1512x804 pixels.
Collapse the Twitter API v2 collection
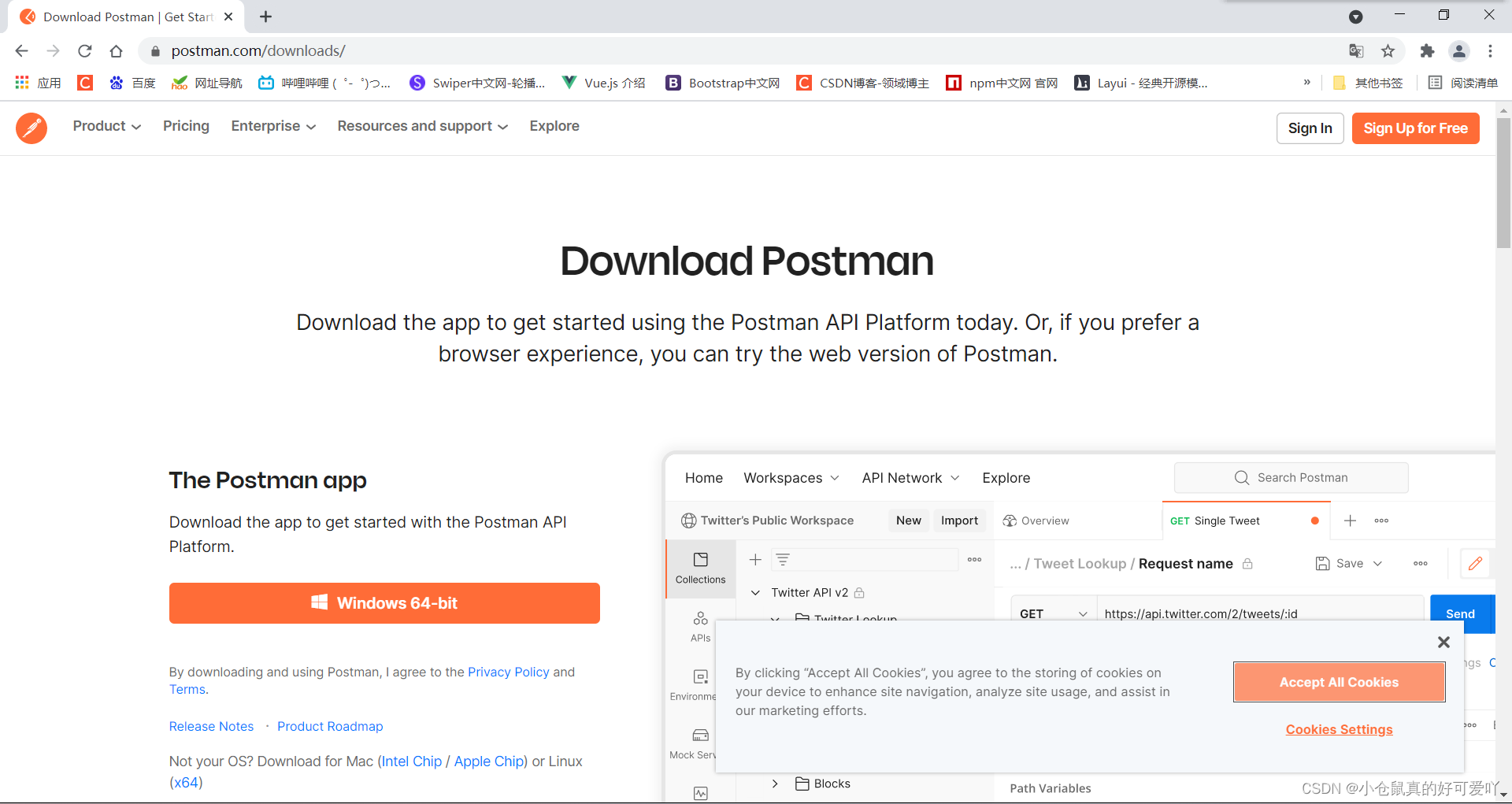point(755,592)
